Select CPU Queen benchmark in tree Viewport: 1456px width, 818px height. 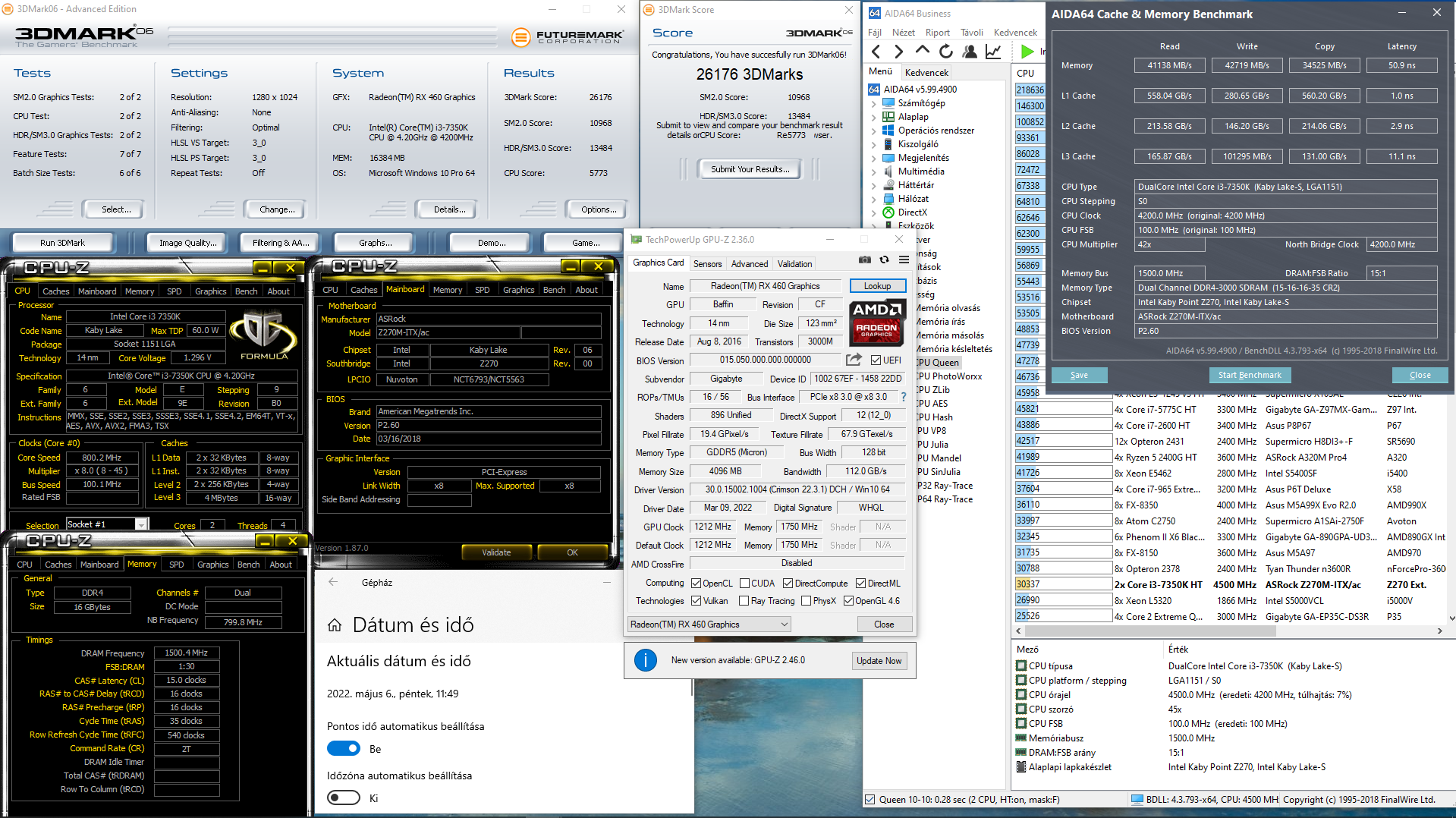(x=939, y=363)
